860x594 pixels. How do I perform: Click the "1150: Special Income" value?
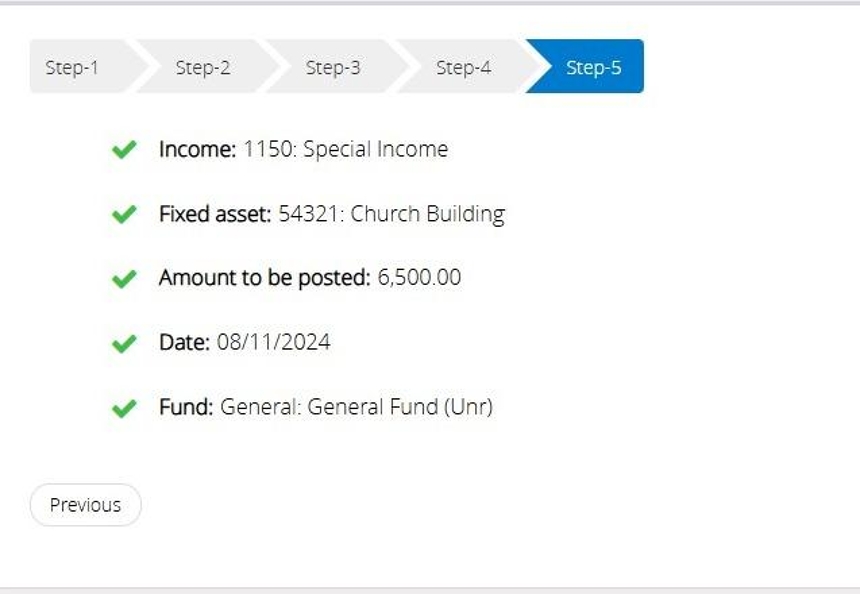click(x=346, y=150)
